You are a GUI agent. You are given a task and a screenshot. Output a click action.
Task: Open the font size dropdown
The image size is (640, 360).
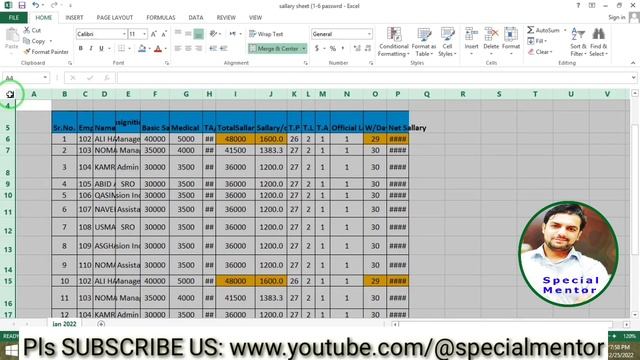point(144,34)
